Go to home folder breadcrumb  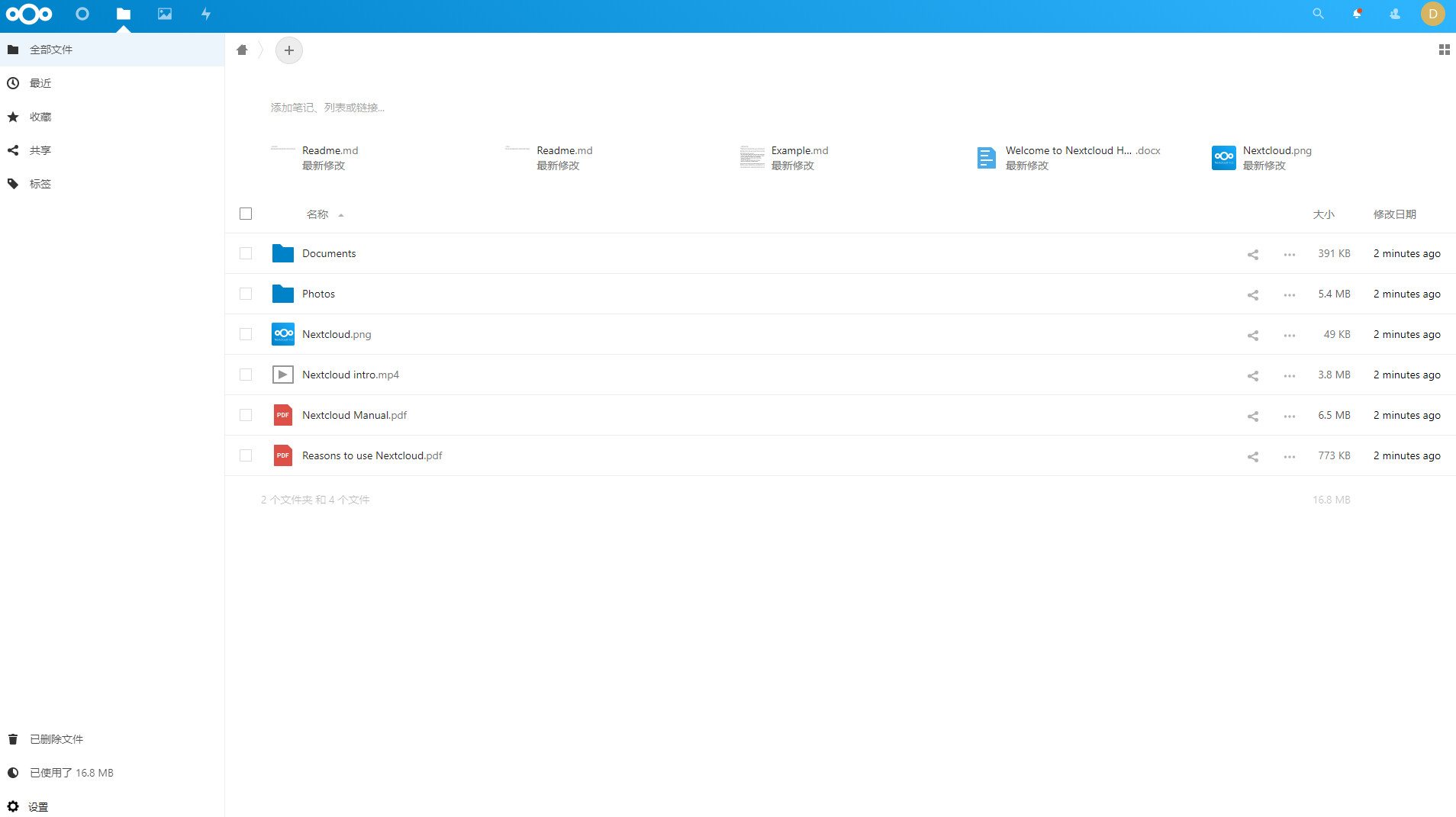(242, 50)
